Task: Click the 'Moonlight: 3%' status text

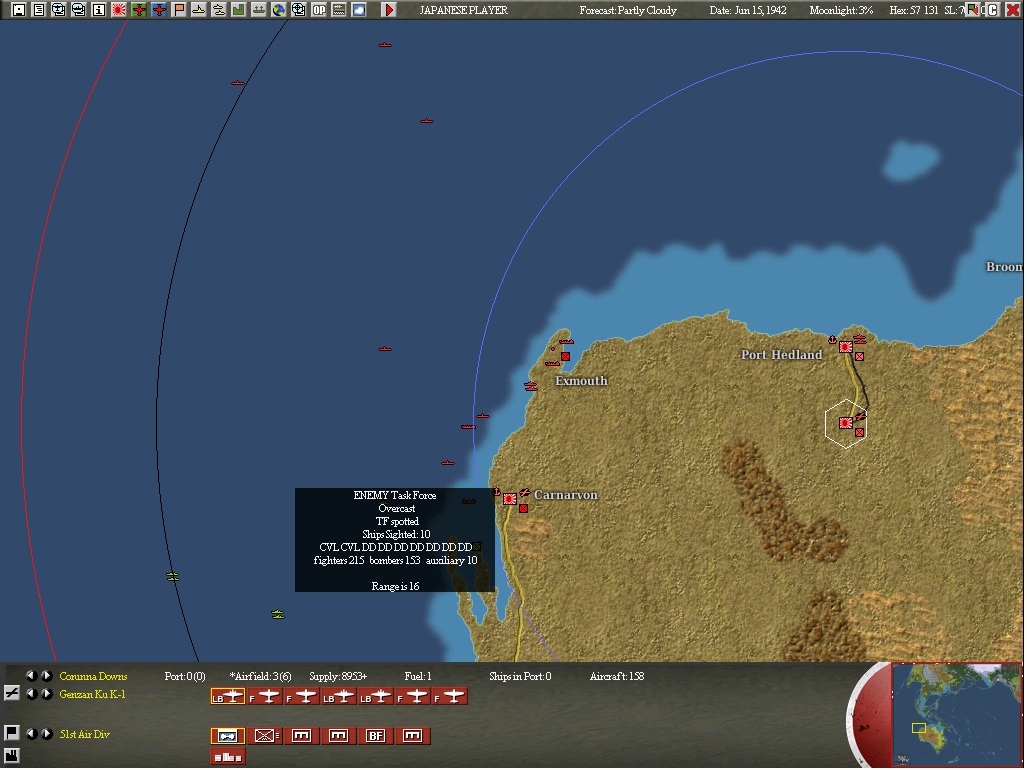Action: [841, 10]
